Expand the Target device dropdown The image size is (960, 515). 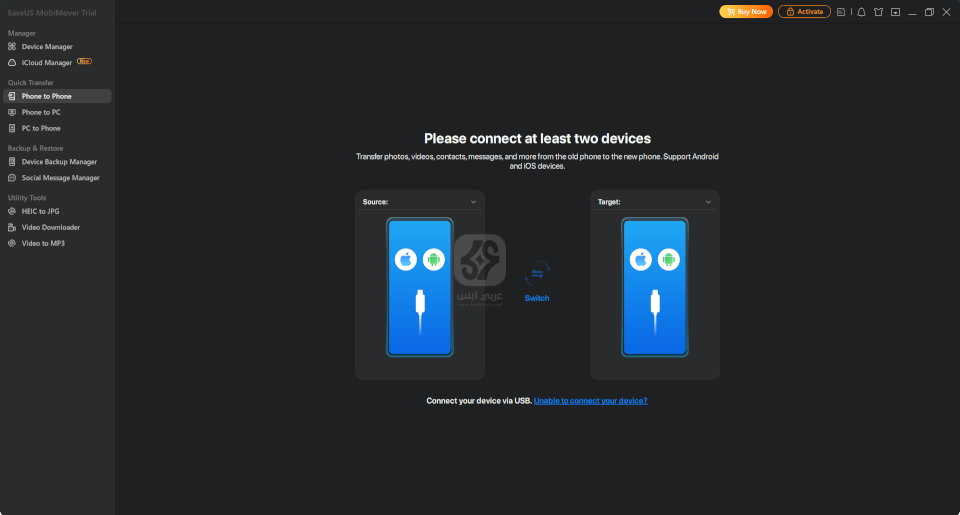708,202
